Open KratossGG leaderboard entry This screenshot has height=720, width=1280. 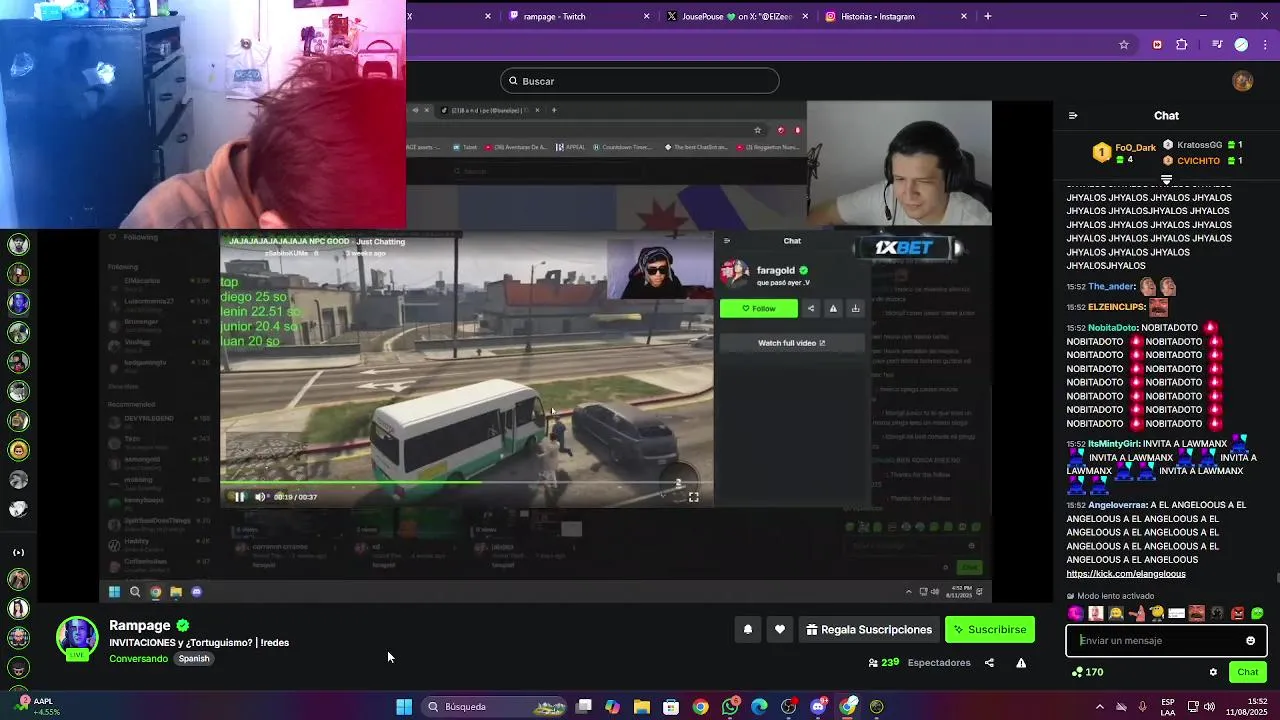1203,145
